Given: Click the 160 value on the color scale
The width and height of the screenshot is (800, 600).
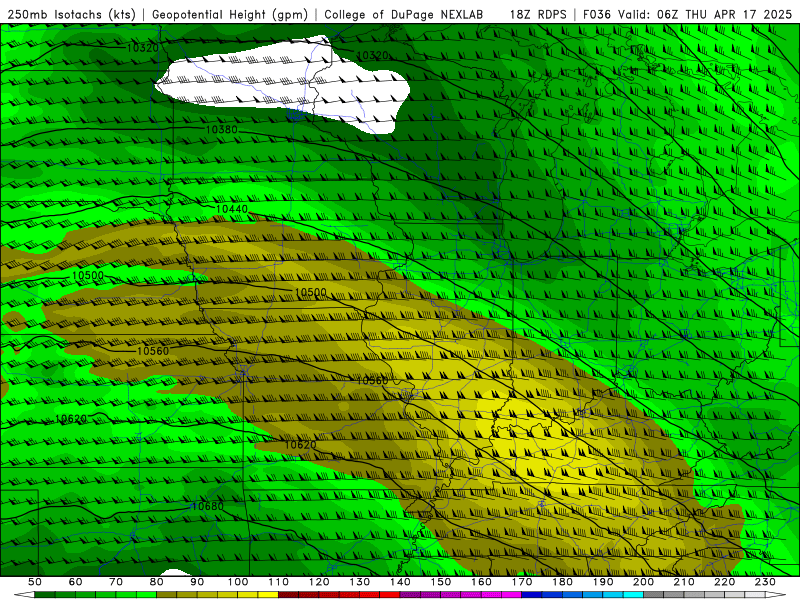Looking at the screenshot, I should (x=482, y=582).
